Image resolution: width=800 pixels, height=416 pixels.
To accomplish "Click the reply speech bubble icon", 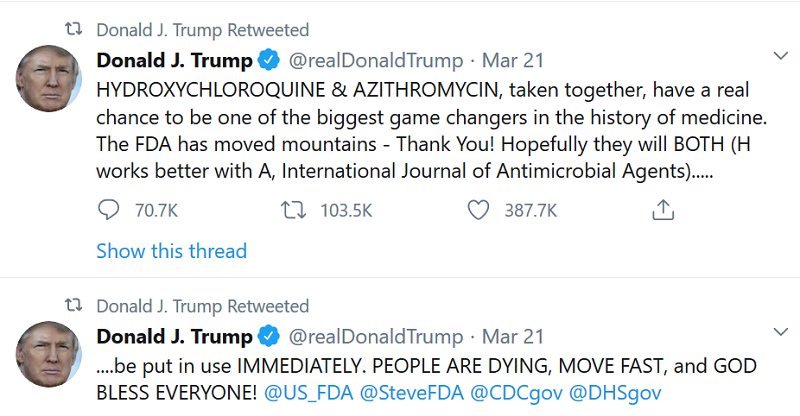I will 109,211.
